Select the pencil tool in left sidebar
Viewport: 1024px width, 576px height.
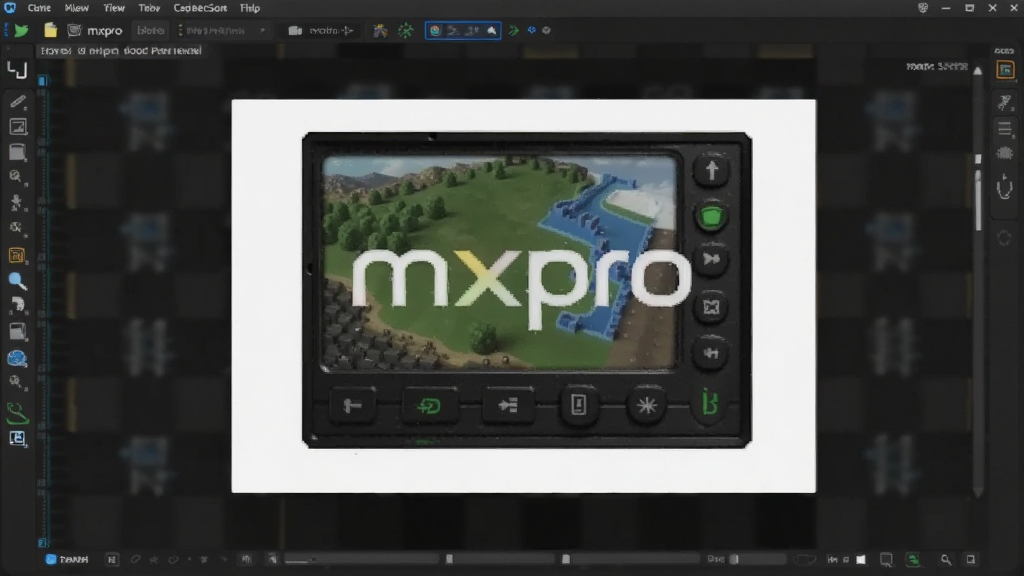(18, 101)
